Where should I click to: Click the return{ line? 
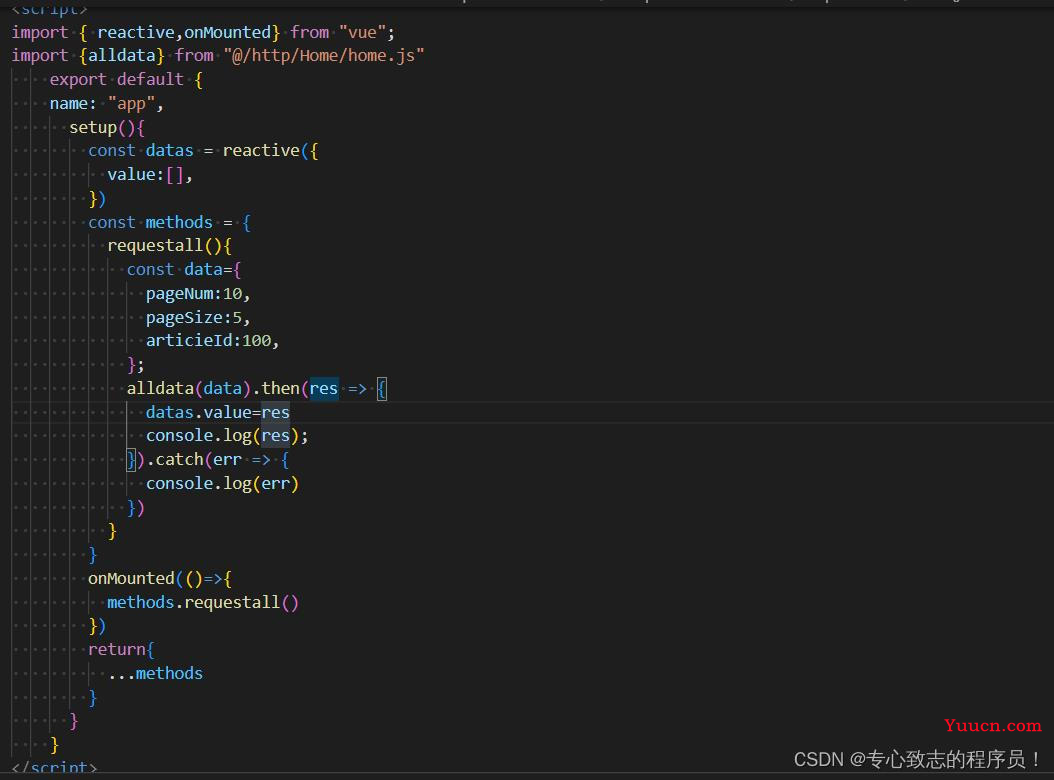[x=122, y=650]
